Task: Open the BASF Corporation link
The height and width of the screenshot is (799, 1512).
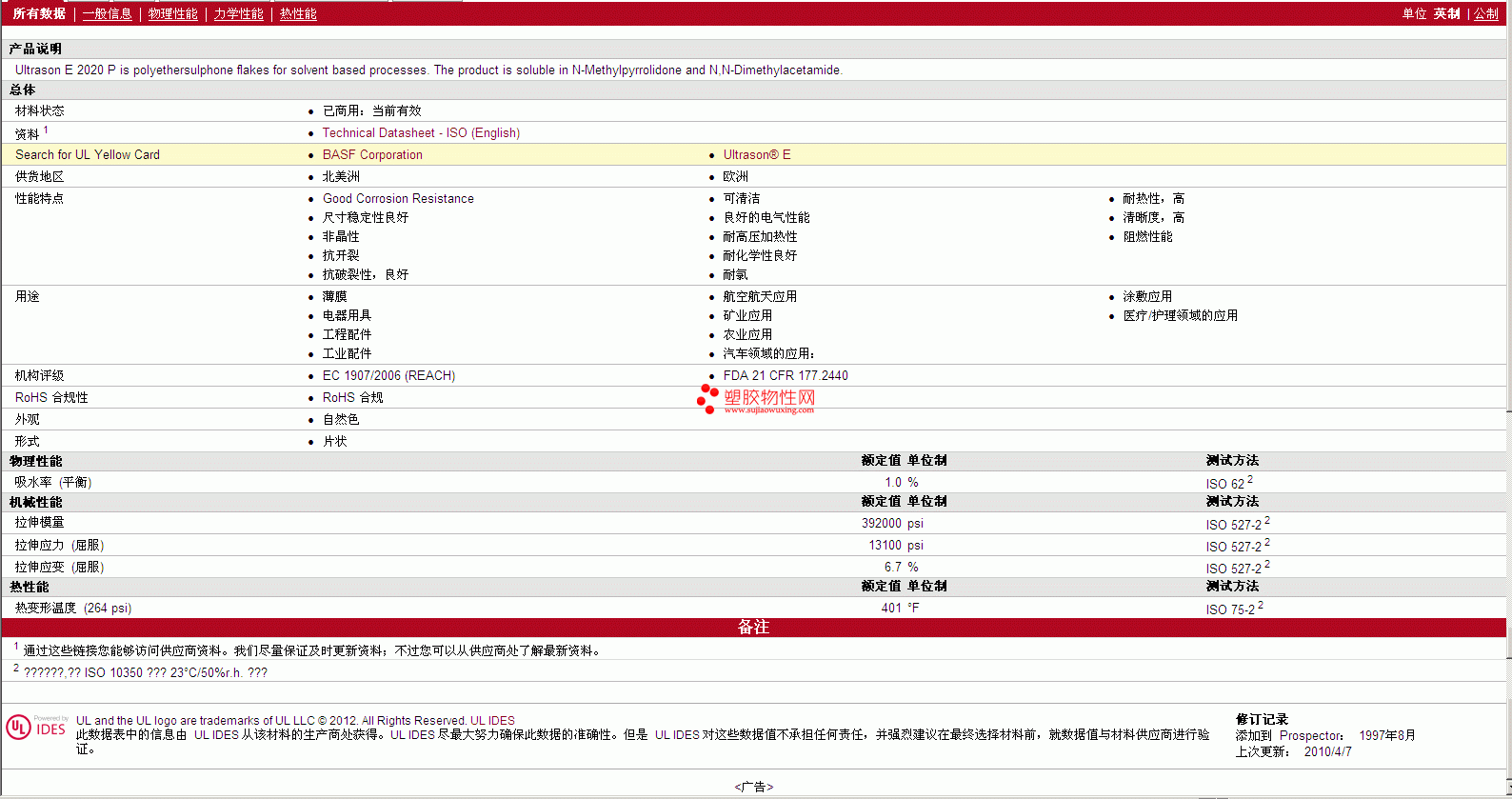Action: pos(372,154)
